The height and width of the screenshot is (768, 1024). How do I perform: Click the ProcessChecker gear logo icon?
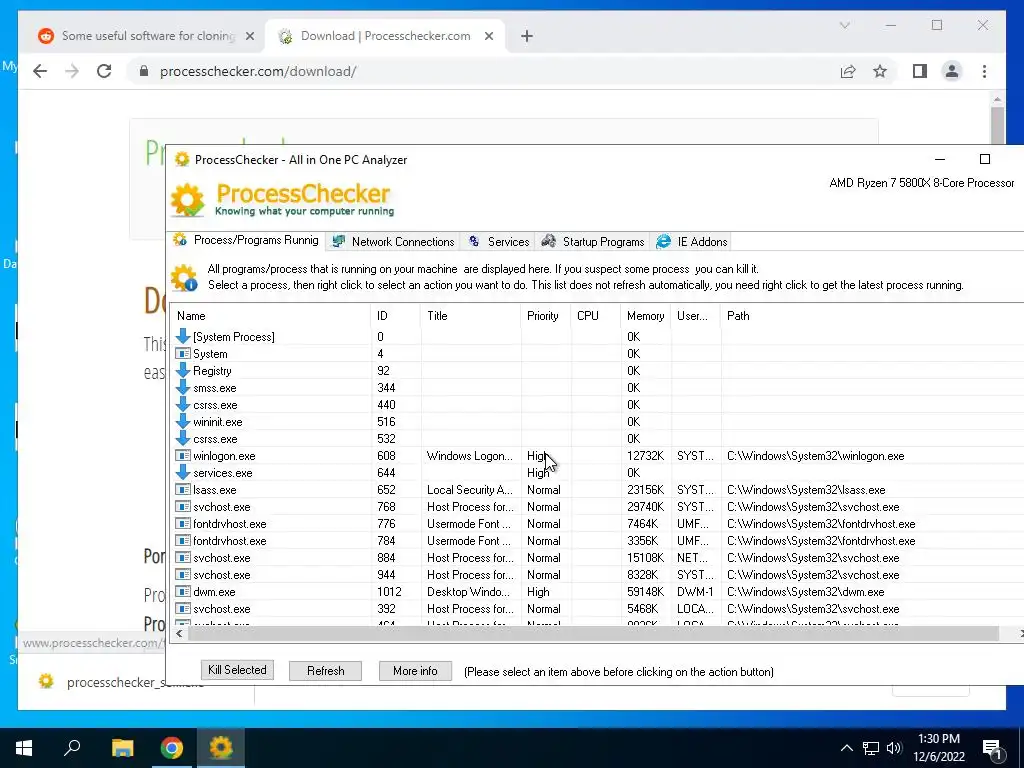point(187,200)
